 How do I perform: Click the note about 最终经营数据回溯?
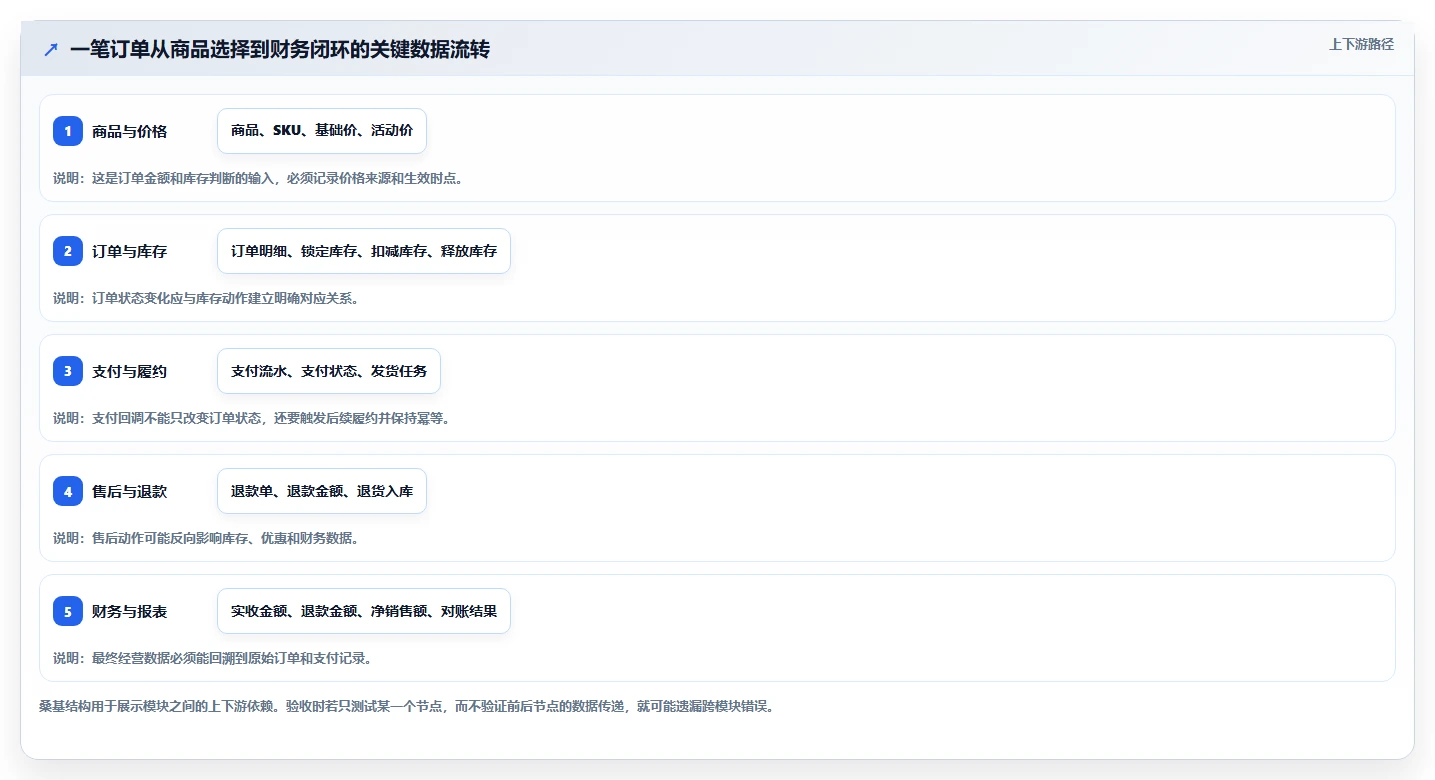point(212,658)
